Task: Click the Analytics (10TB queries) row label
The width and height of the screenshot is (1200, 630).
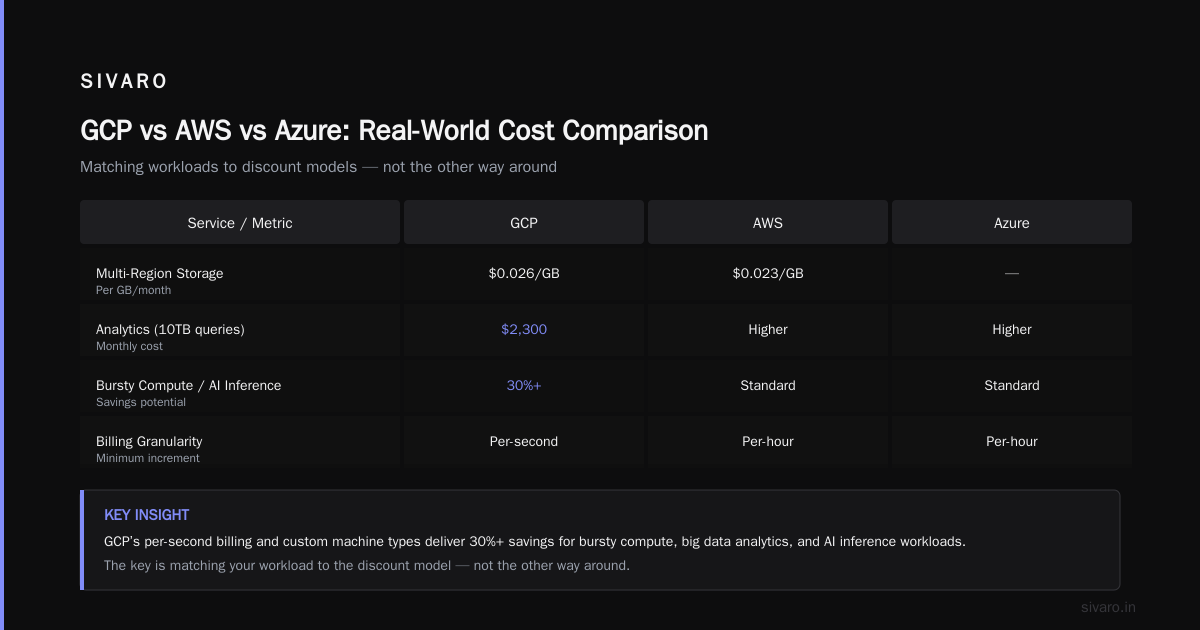Action: click(x=170, y=329)
